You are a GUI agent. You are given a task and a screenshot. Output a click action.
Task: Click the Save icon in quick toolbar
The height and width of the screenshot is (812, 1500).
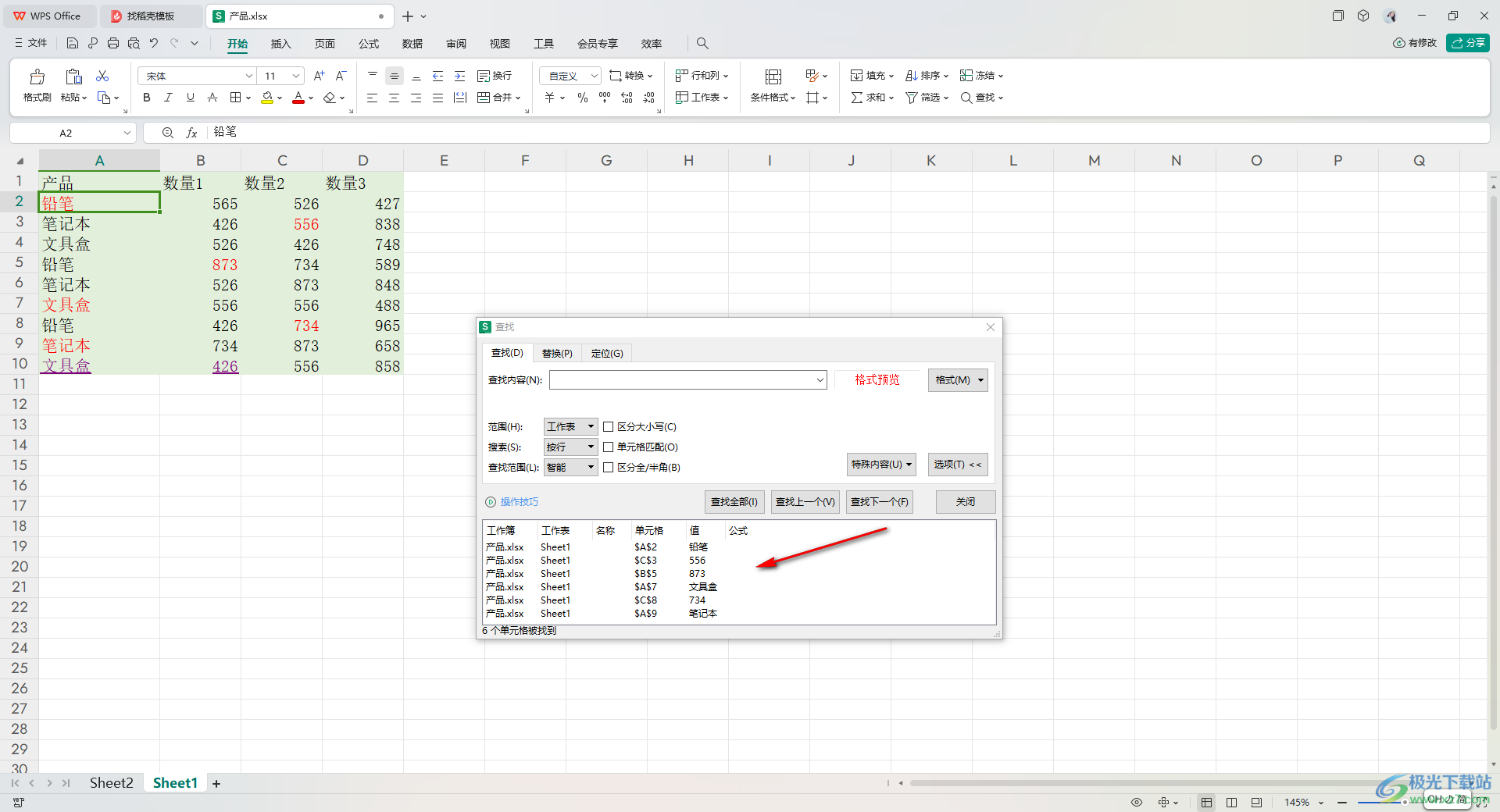coord(73,43)
